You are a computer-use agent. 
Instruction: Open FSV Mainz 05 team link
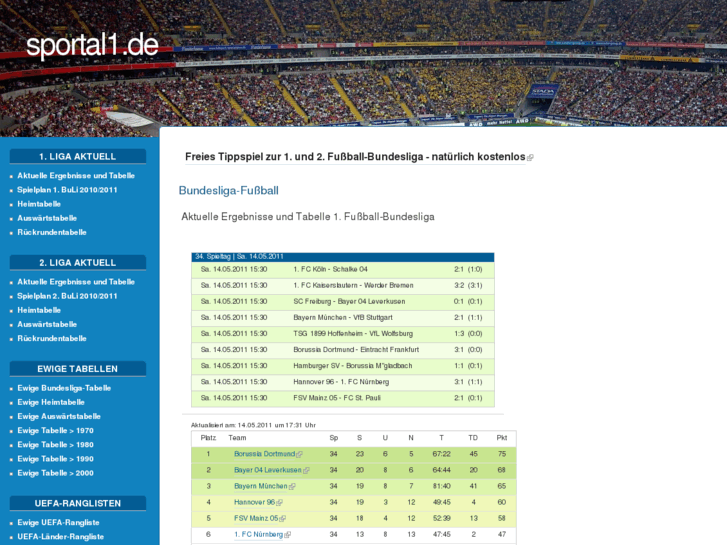coord(256,518)
